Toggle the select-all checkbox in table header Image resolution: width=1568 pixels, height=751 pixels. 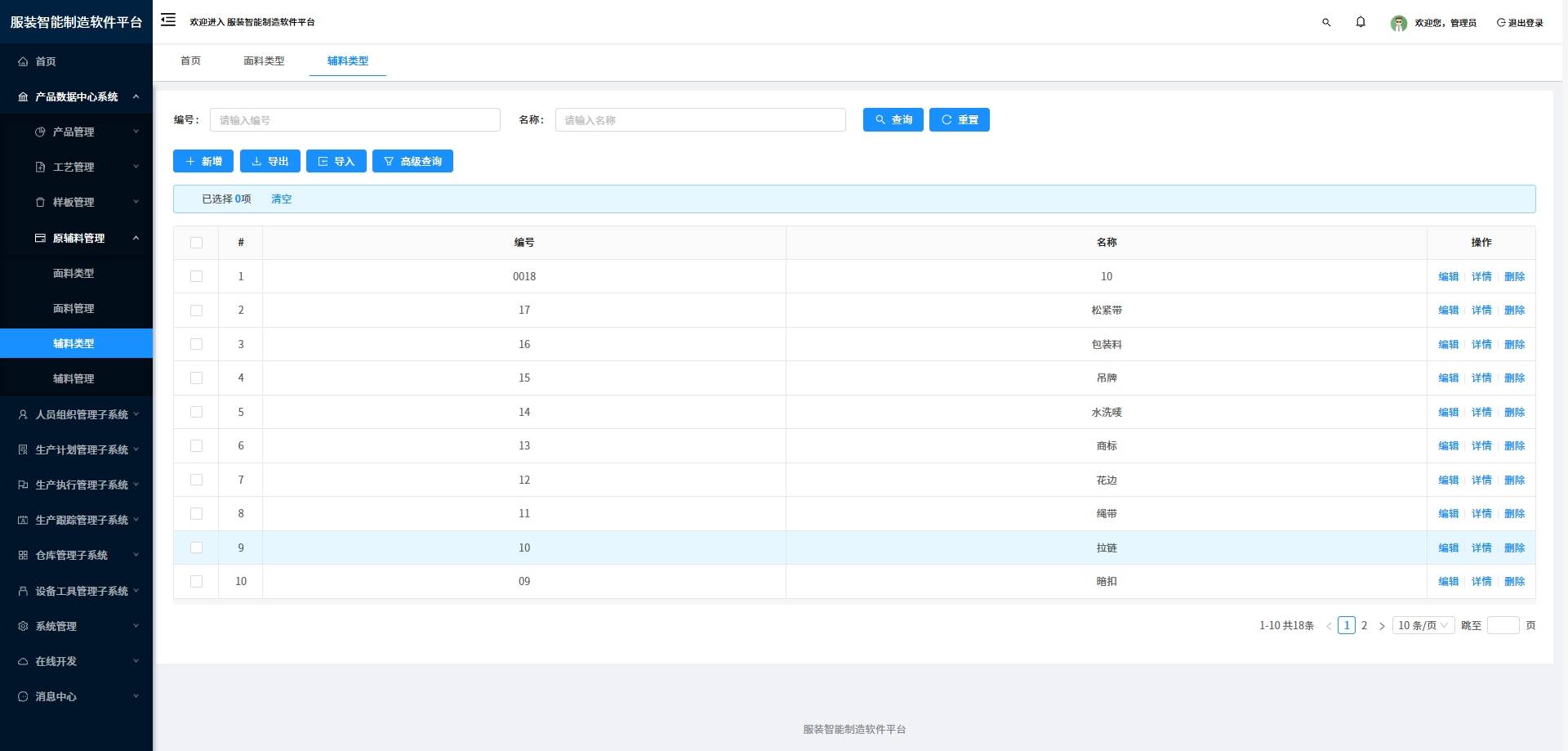pos(196,243)
